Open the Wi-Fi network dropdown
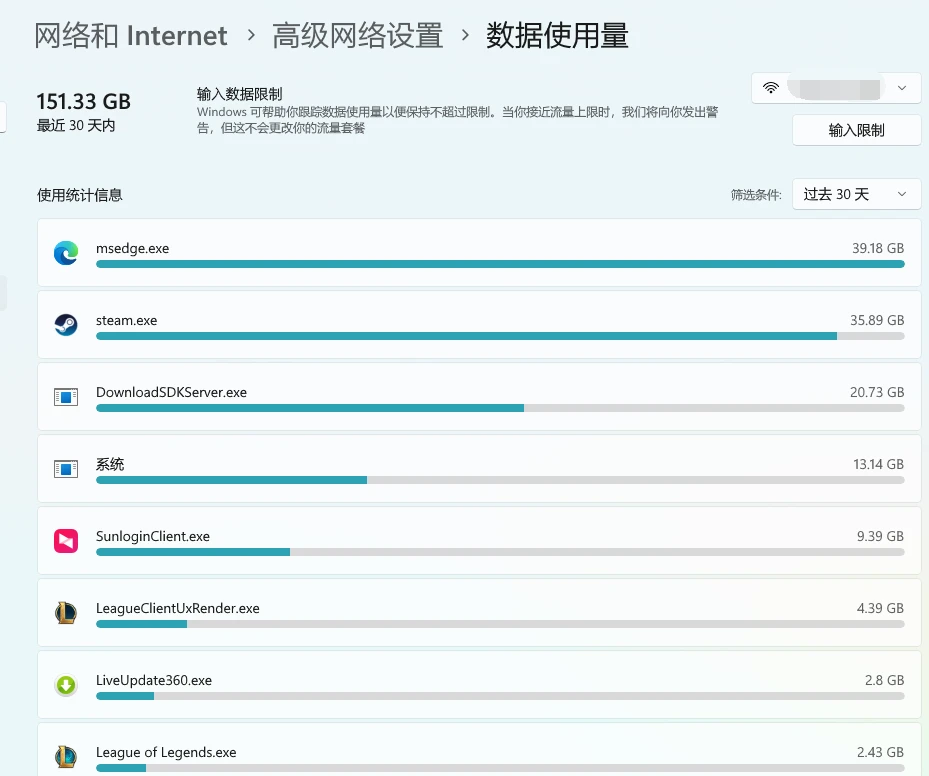The height and width of the screenshot is (776, 929). click(x=836, y=88)
